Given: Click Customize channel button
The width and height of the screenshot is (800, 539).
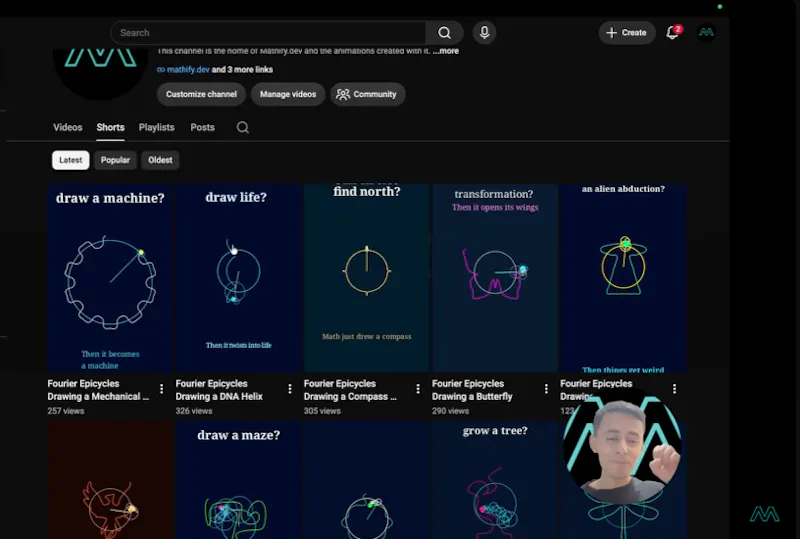Looking at the screenshot, I should pyautogui.click(x=201, y=94).
